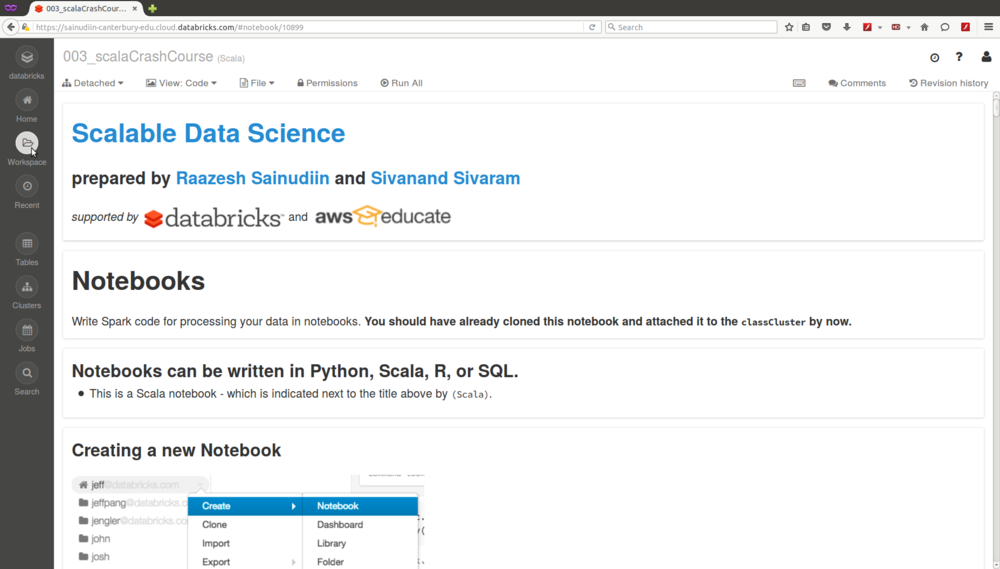Show Recent notebooks icon
The height and width of the screenshot is (569, 1000).
(x=27, y=187)
